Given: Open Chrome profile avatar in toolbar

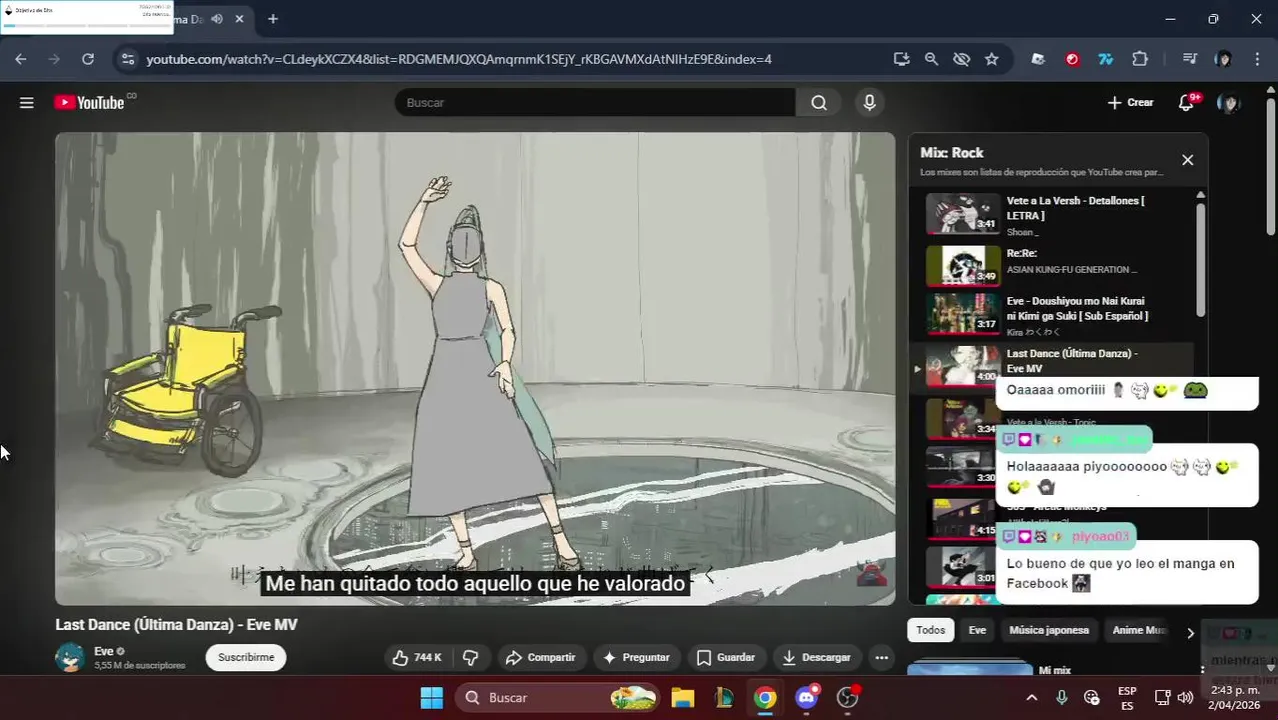Looking at the screenshot, I should [1223, 59].
